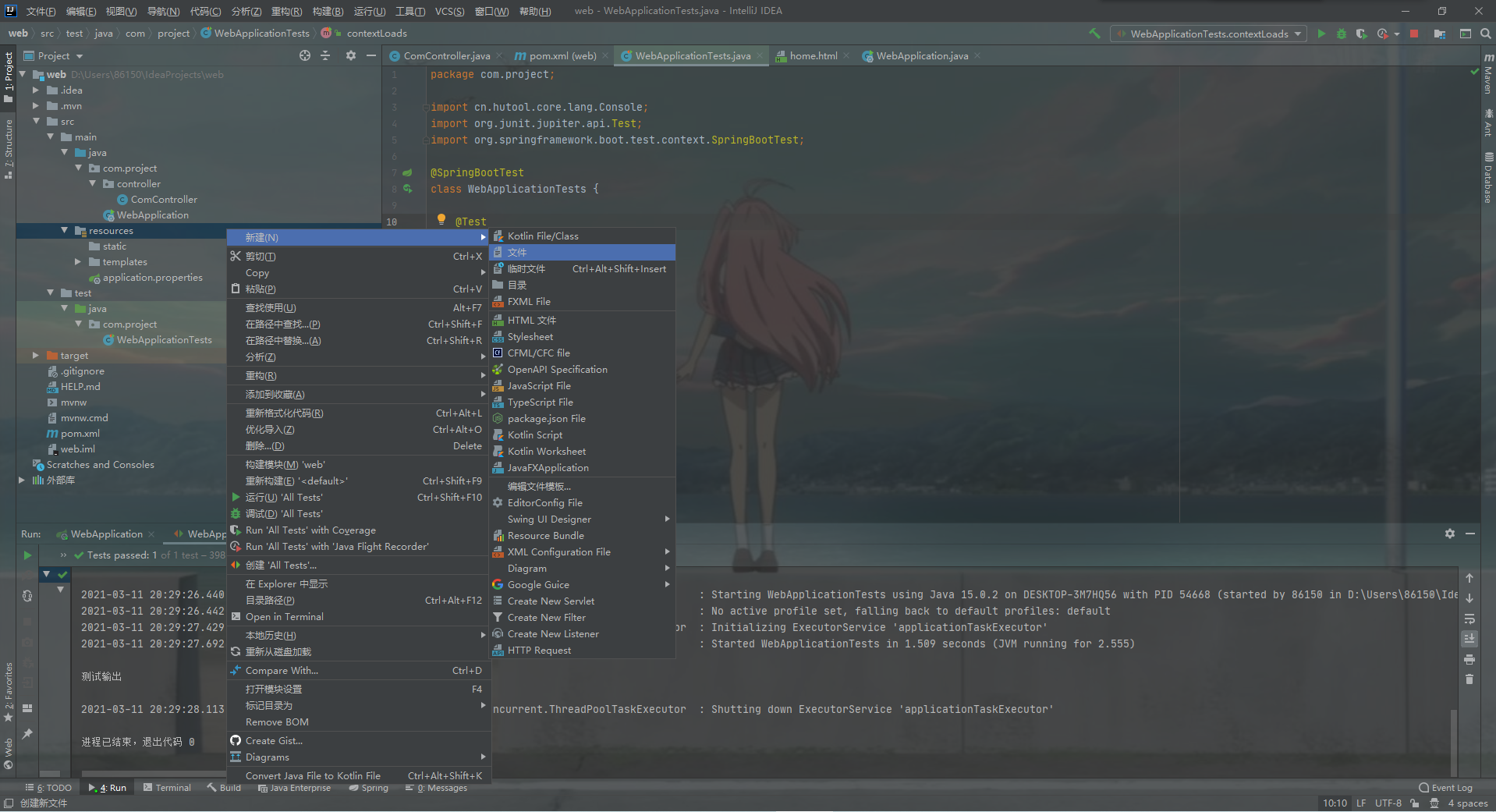Open the Terminal tool window button
Screen dimensions: 1496x812
point(167,788)
